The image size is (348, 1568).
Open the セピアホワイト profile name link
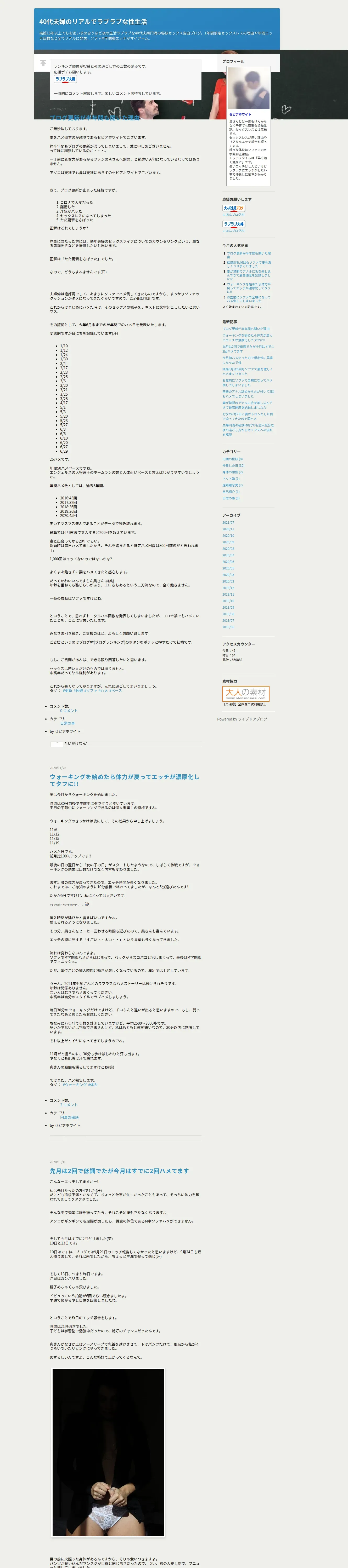pyautogui.click(x=240, y=114)
